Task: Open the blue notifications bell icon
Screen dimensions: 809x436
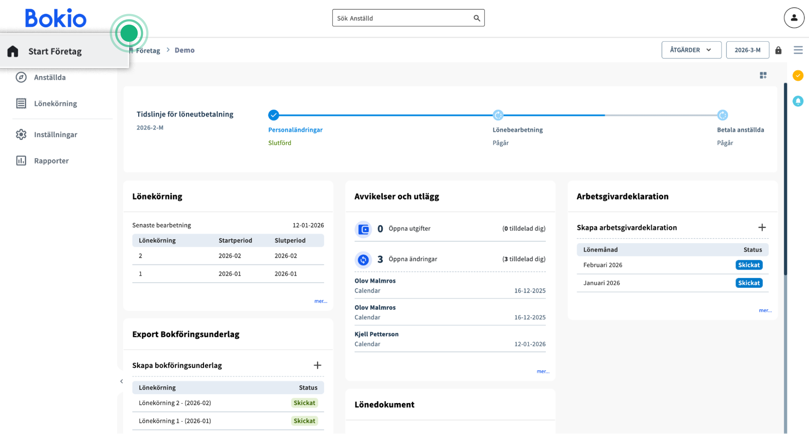Action: pos(797,101)
